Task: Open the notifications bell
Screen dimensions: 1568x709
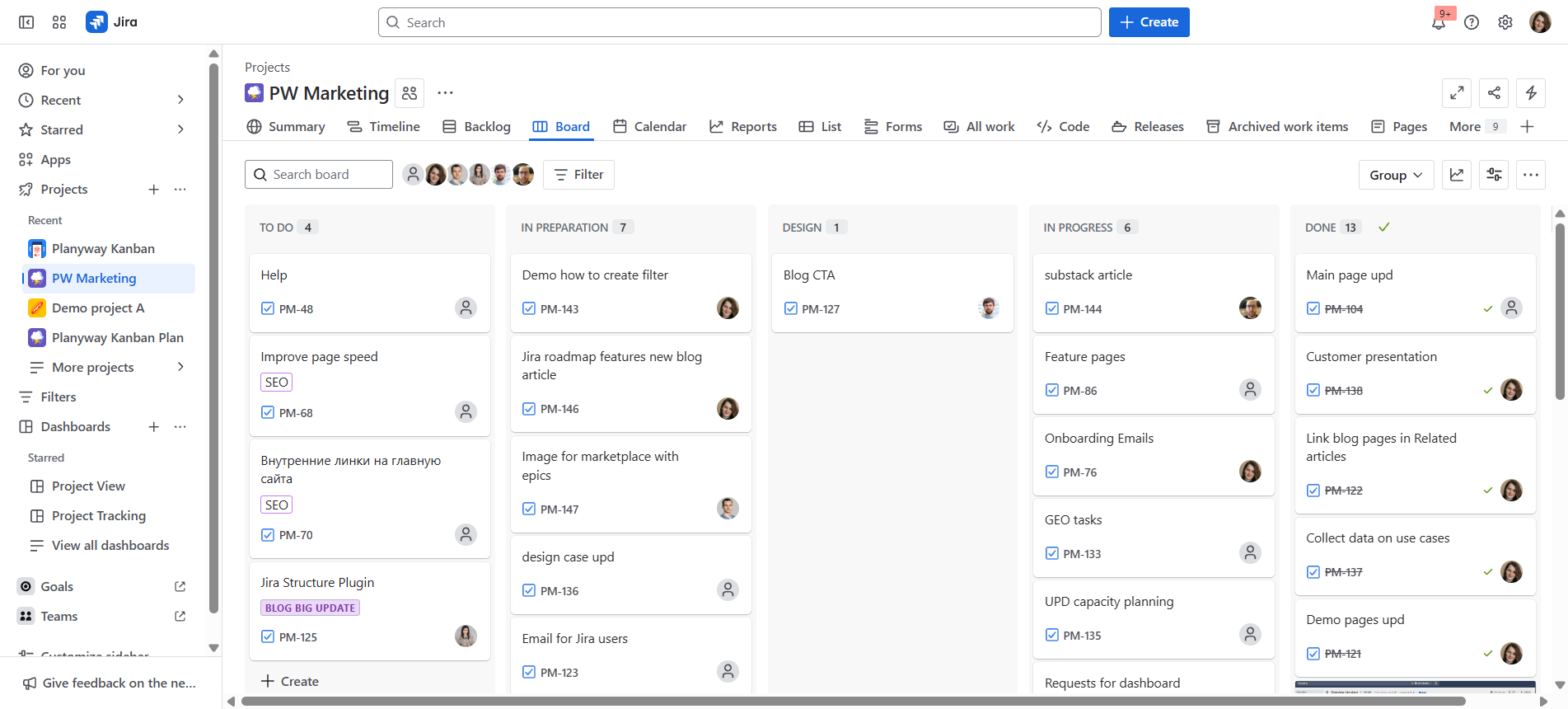Action: (x=1439, y=22)
